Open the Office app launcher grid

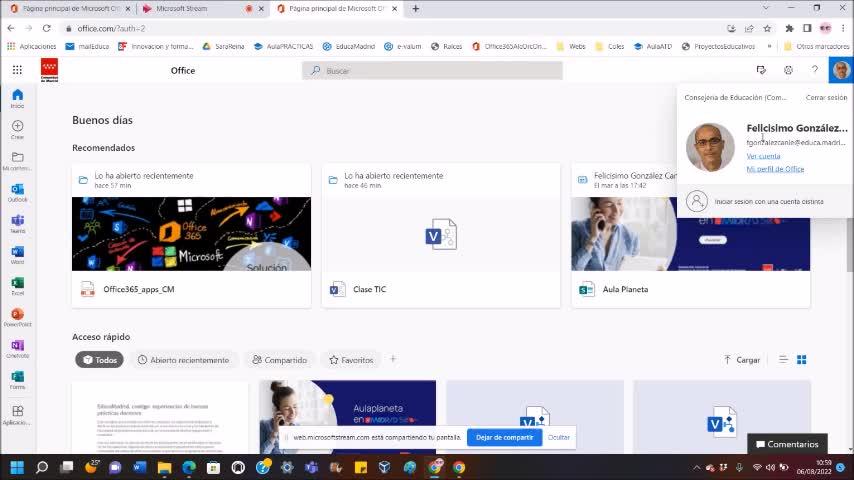point(17,70)
